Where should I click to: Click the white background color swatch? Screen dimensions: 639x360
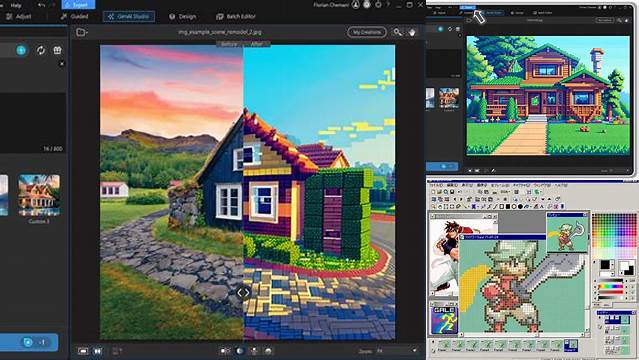pyautogui.click(x=624, y=265)
